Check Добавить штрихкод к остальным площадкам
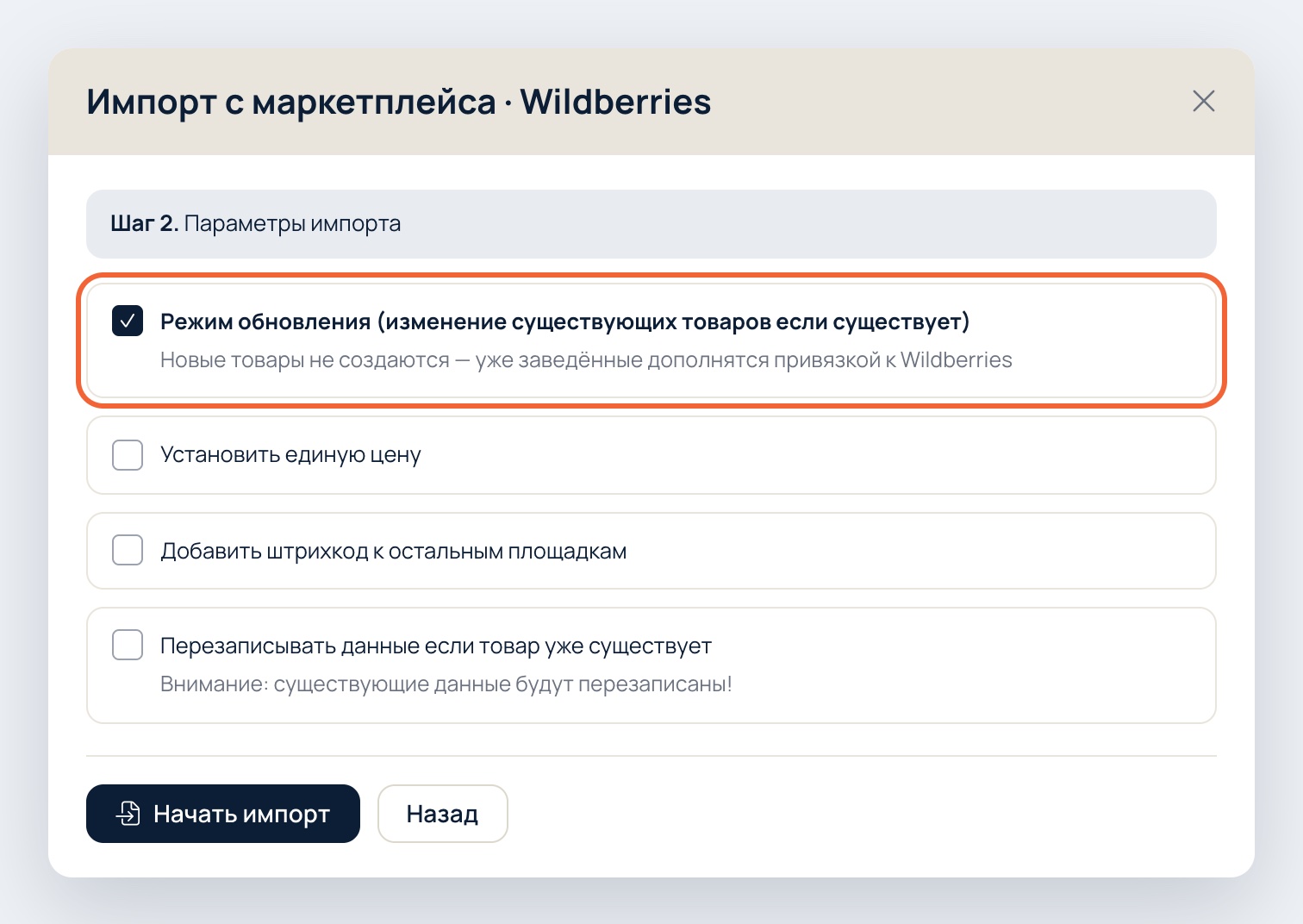 128,551
